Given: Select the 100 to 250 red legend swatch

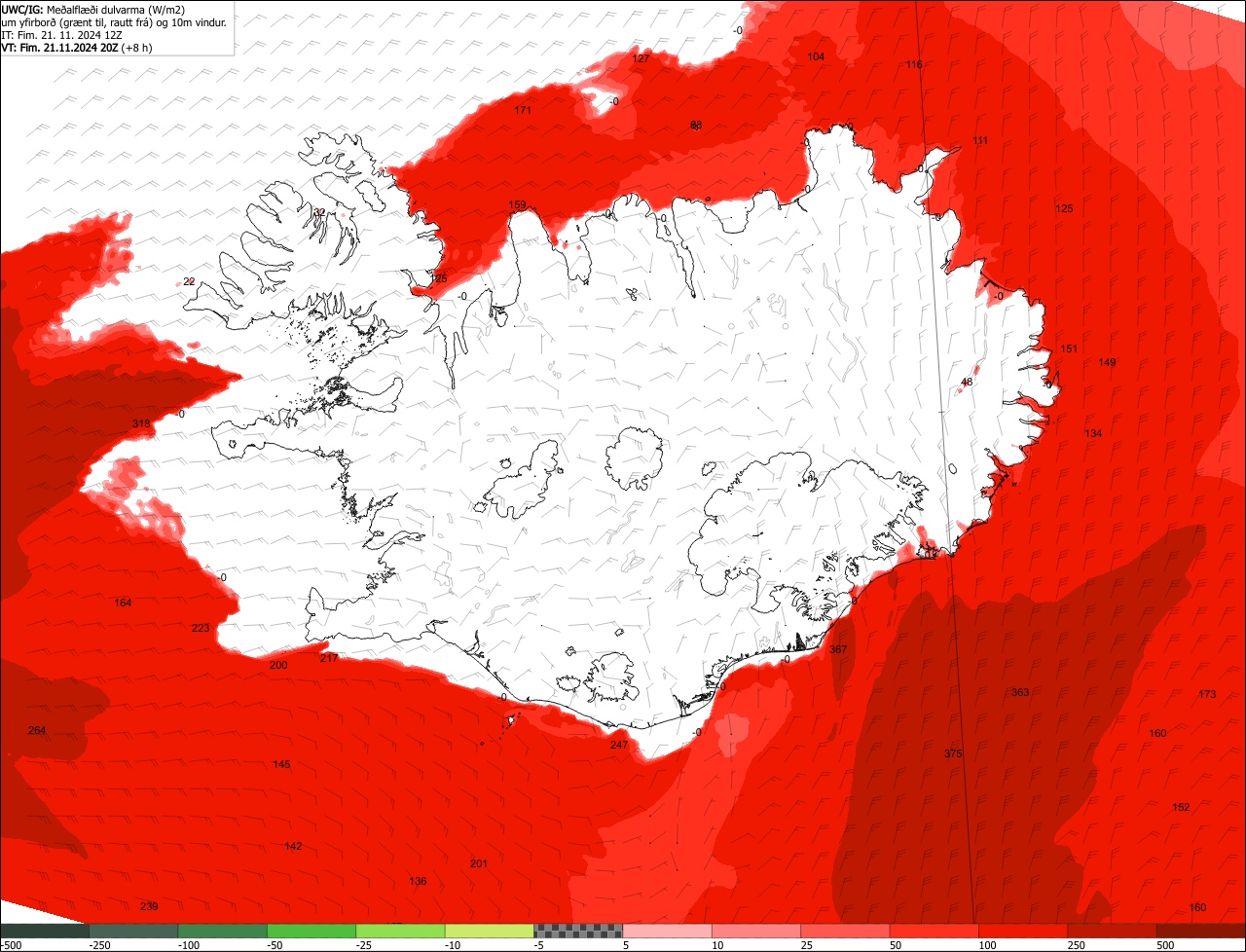Looking at the screenshot, I should 1023,930.
